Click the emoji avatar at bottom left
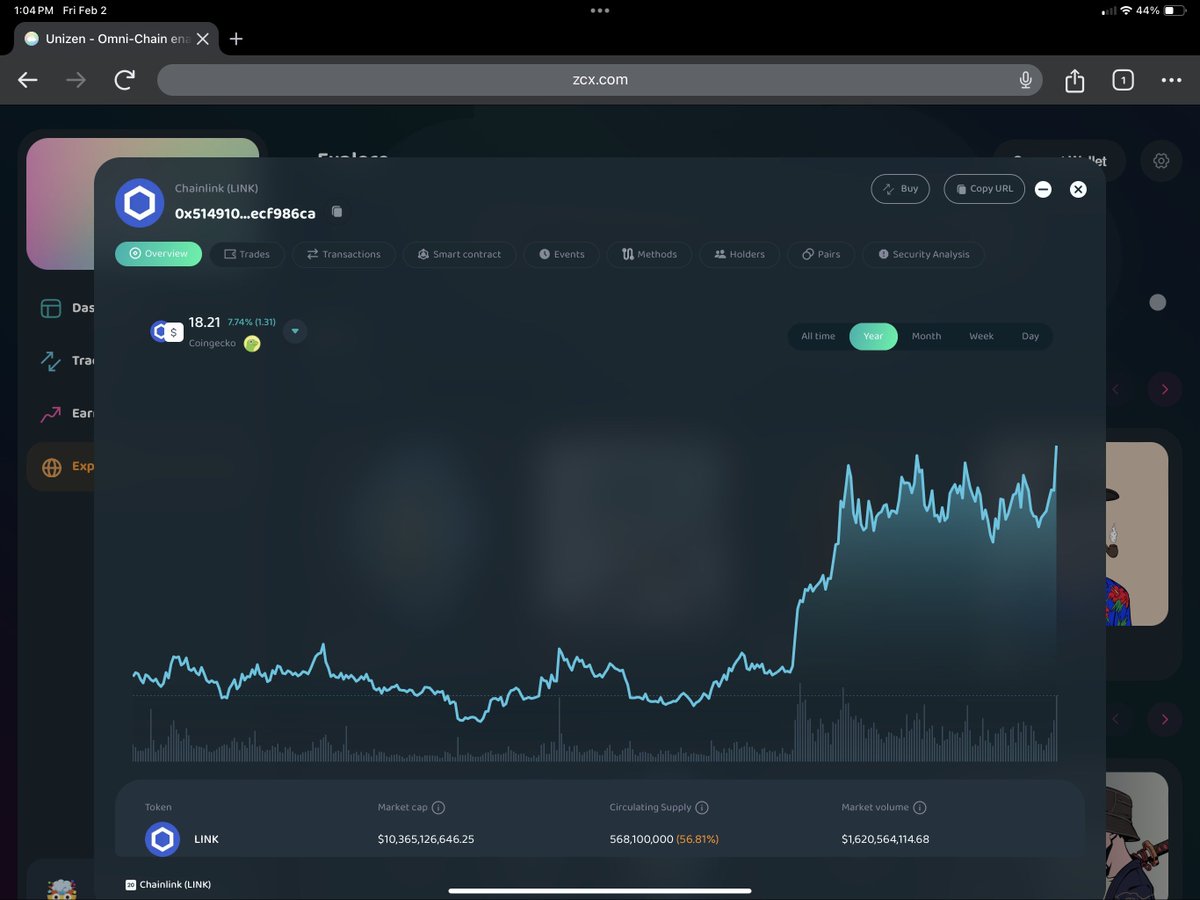The image size is (1200, 900). point(62,888)
